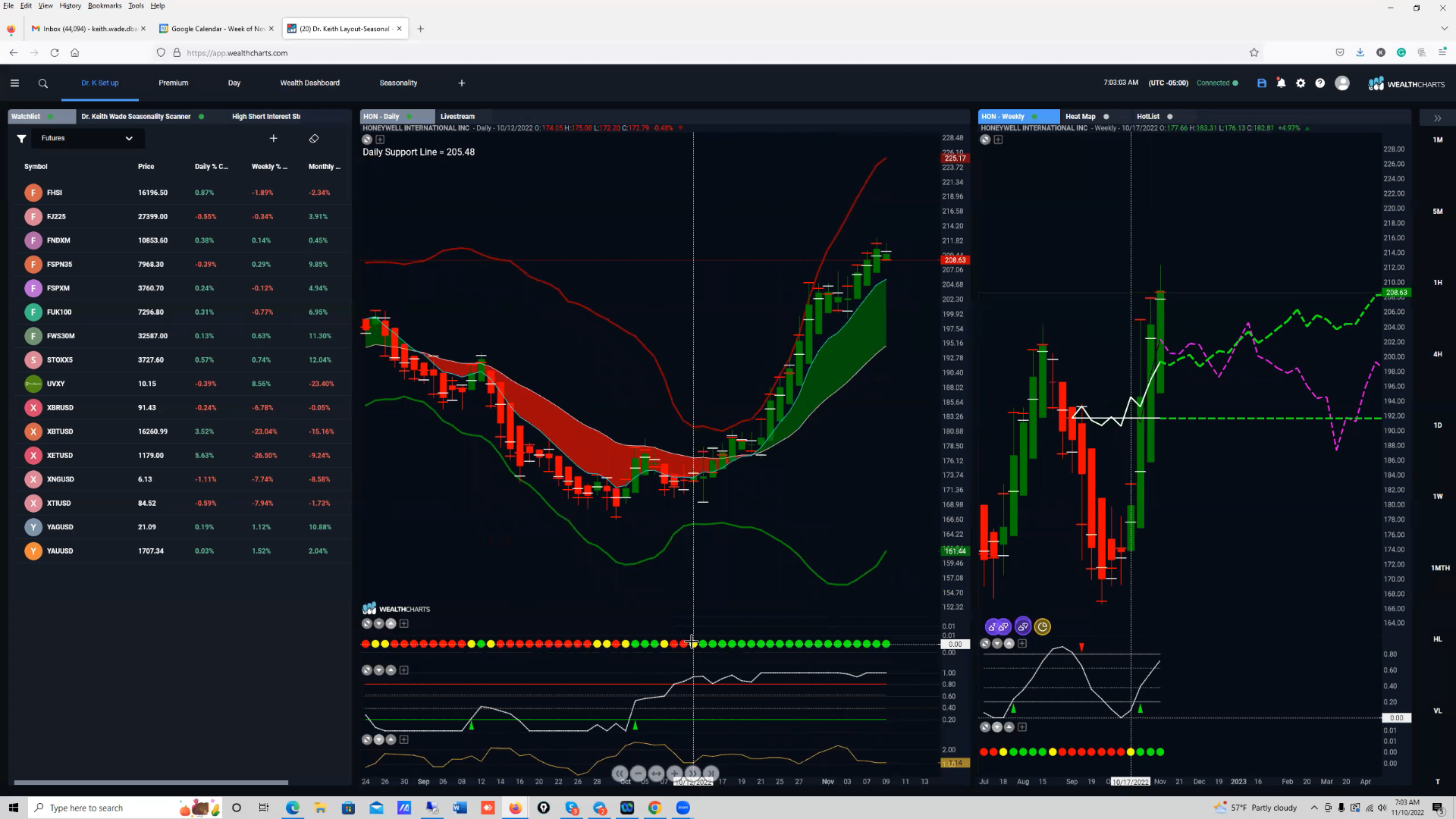The height and width of the screenshot is (819, 1456).
Task: Click the single purple thumbs seasonal icon
Action: point(1023,626)
